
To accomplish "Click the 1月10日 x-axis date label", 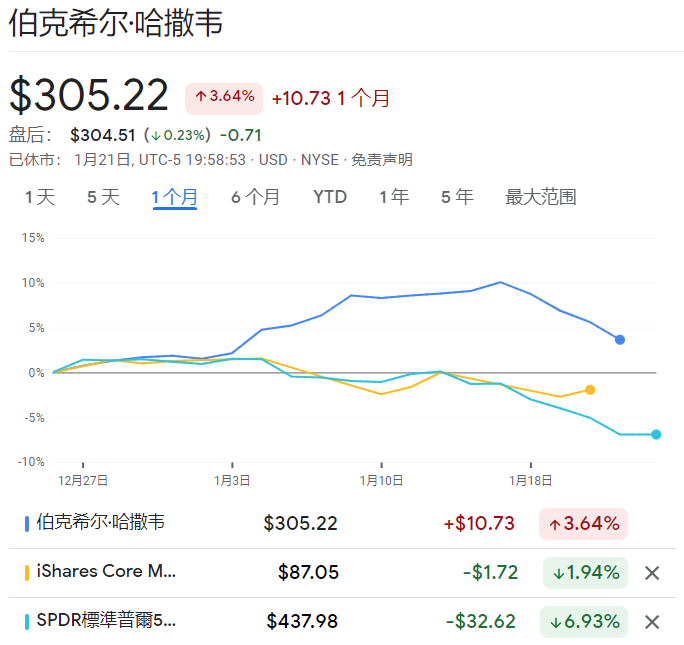I will 381,481.
